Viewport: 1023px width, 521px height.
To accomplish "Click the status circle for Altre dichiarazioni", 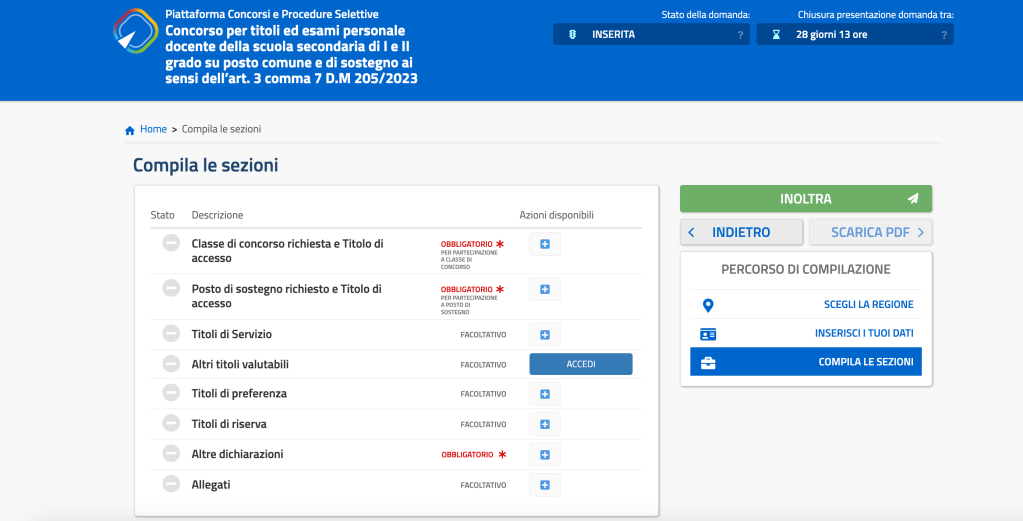I will pos(171,454).
